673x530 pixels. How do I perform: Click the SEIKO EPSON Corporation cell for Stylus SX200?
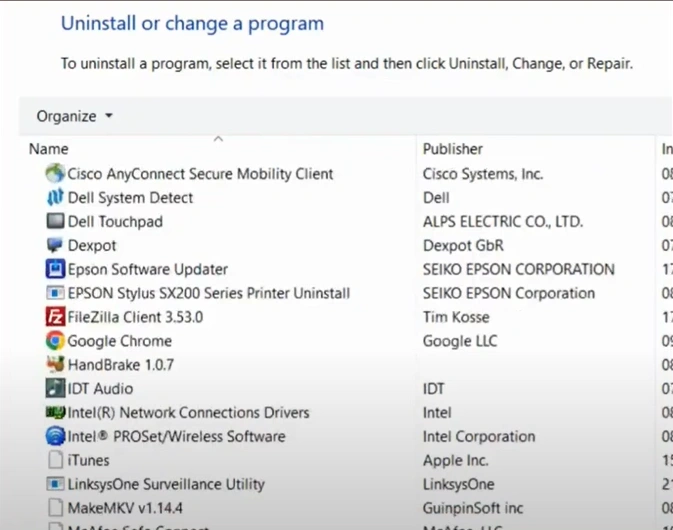[x=509, y=293]
